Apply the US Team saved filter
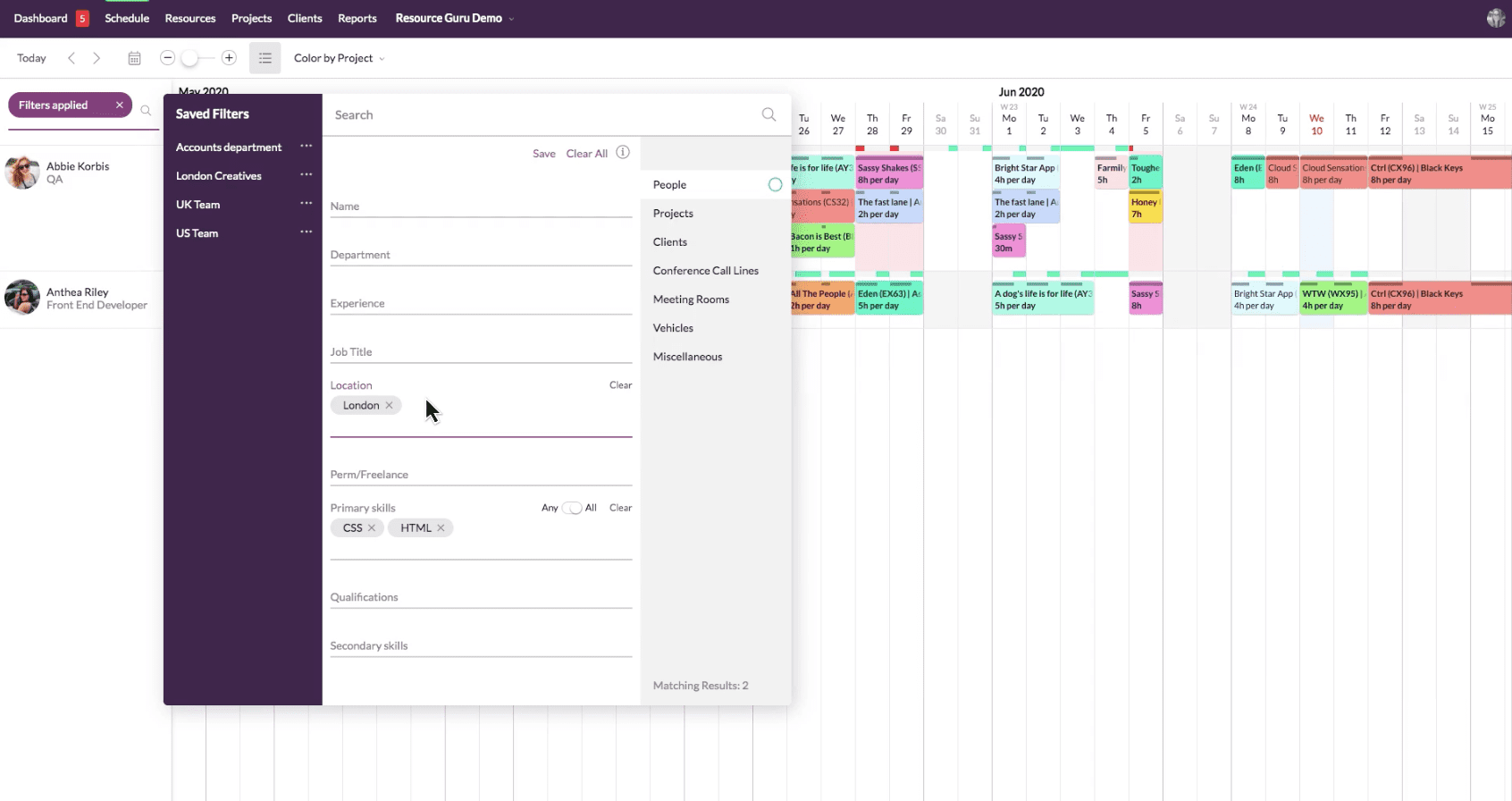The image size is (1512, 801). pyautogui.click(x=197, y=233)
